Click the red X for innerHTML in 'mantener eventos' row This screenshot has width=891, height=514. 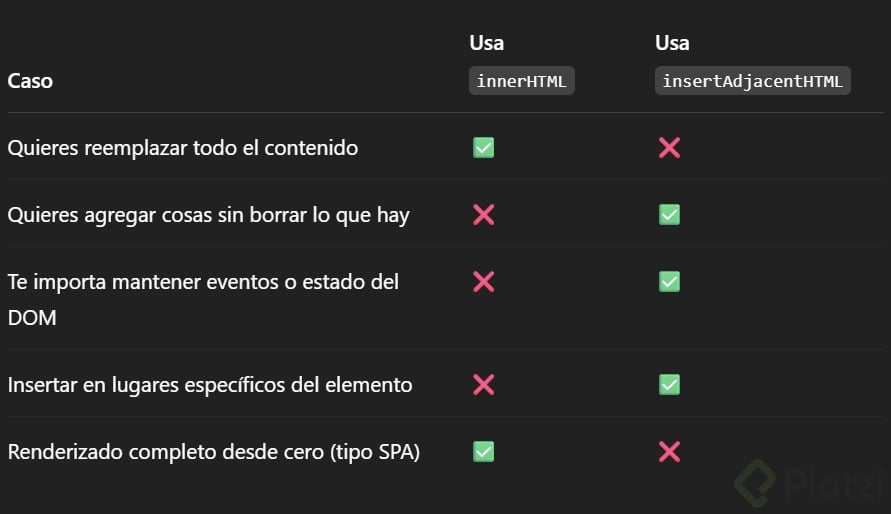click(x=483, y=282)
